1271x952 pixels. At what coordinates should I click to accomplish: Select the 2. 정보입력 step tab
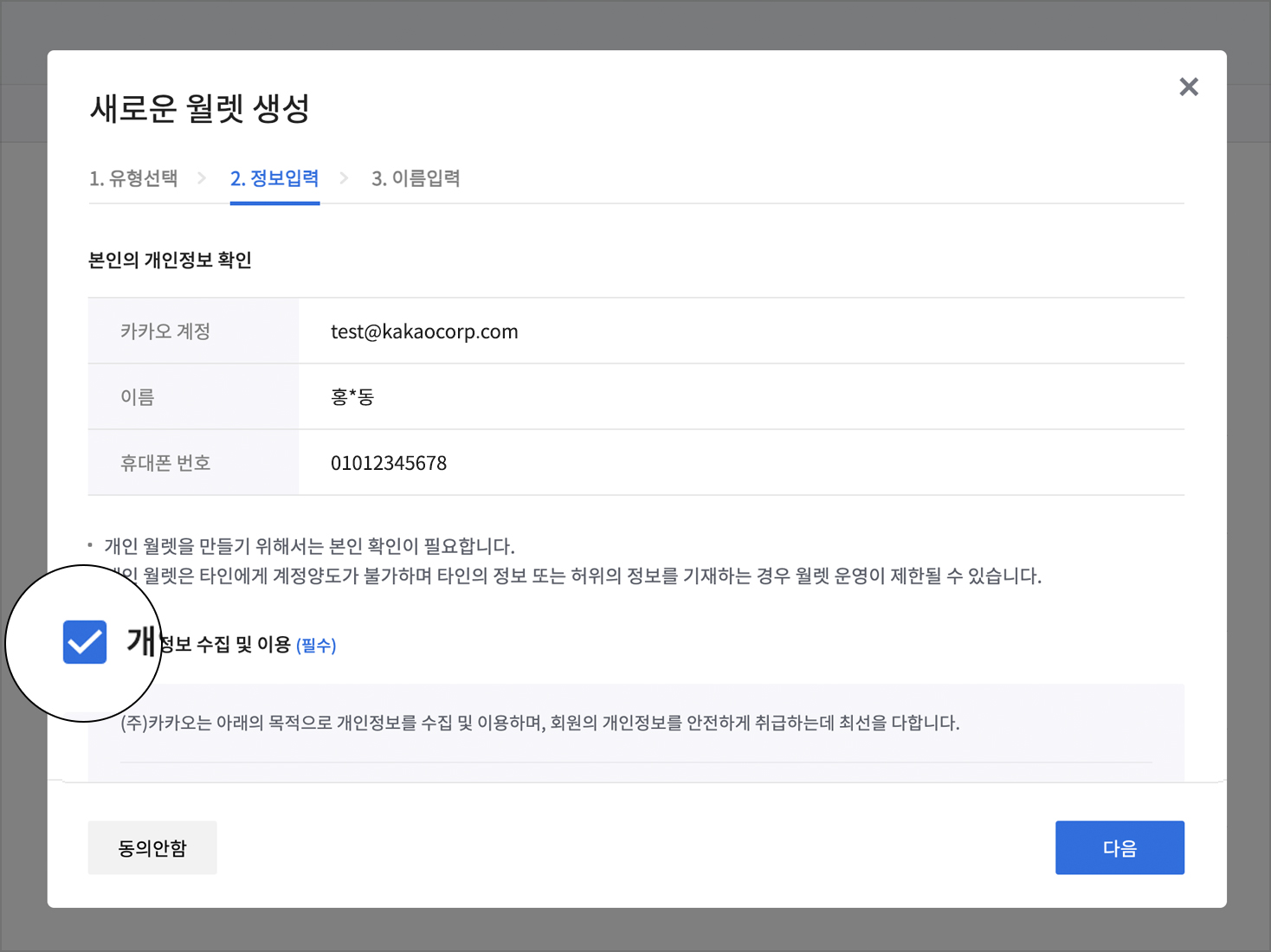click(274, 178)
